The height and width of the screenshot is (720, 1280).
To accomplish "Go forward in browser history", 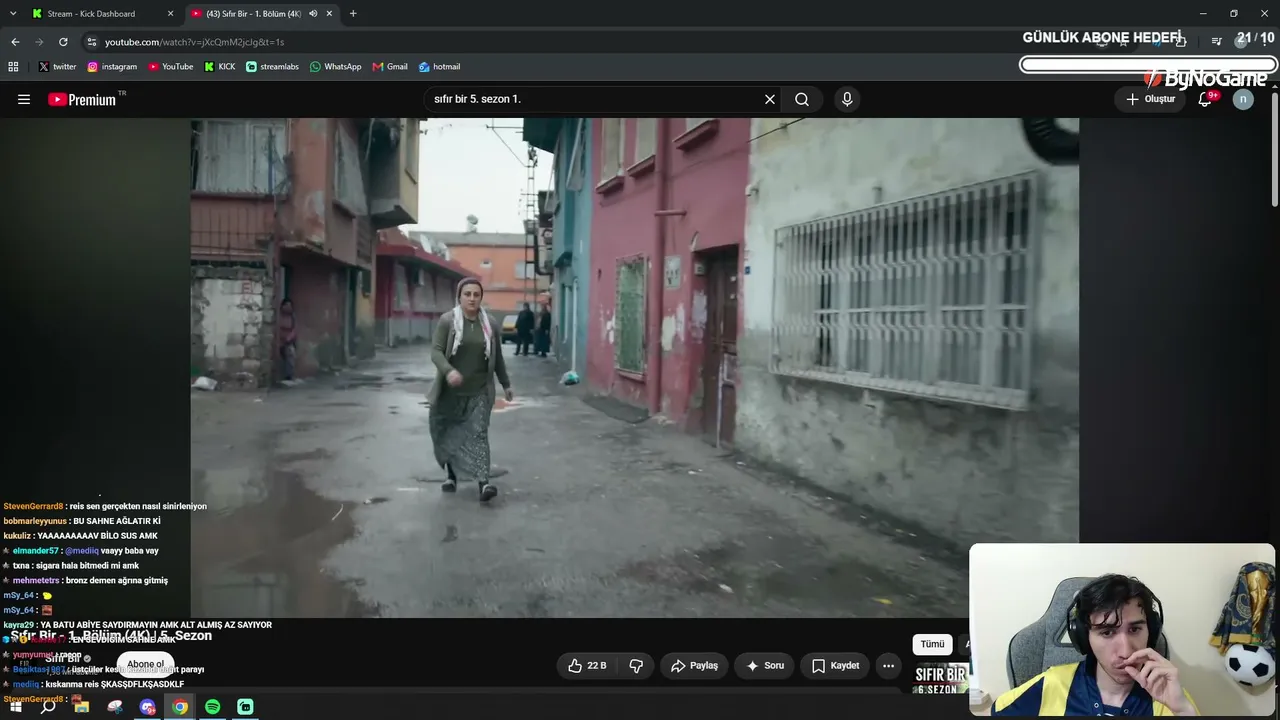I will tap(39, 42).
